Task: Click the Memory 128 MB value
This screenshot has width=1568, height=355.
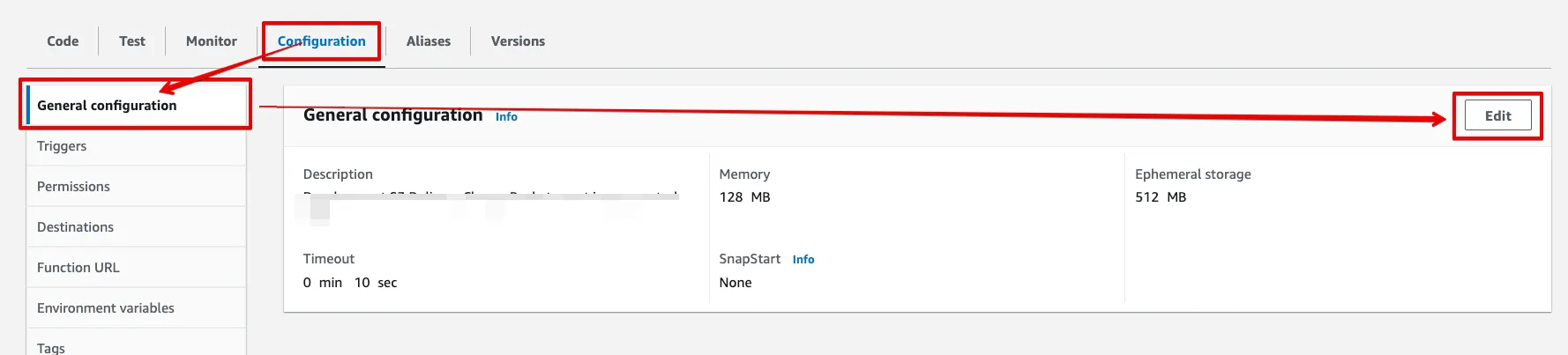Action: pyautogui.click(x=745, y=197)
